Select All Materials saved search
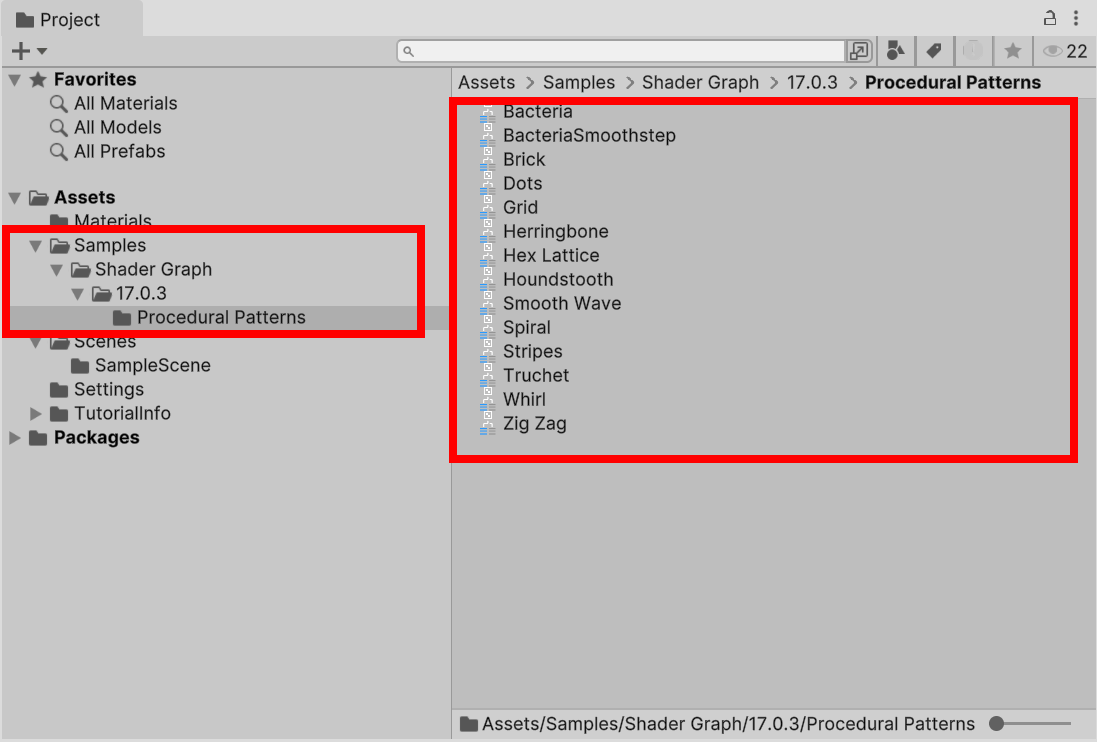The width and height of the screenshot is (1097, 742). coord(126,104)
